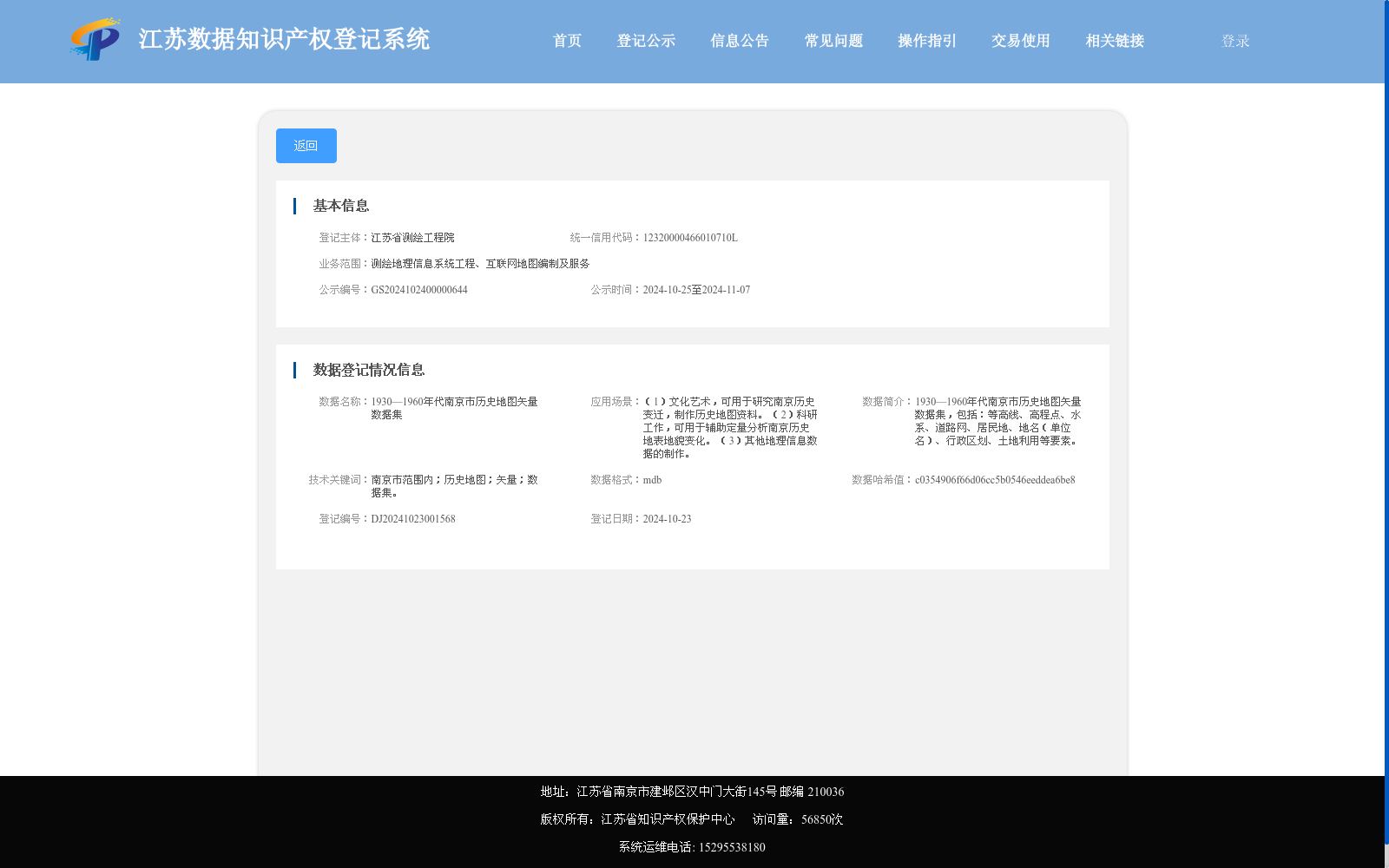Open 相关链接 in the header

coord(1115,41)
